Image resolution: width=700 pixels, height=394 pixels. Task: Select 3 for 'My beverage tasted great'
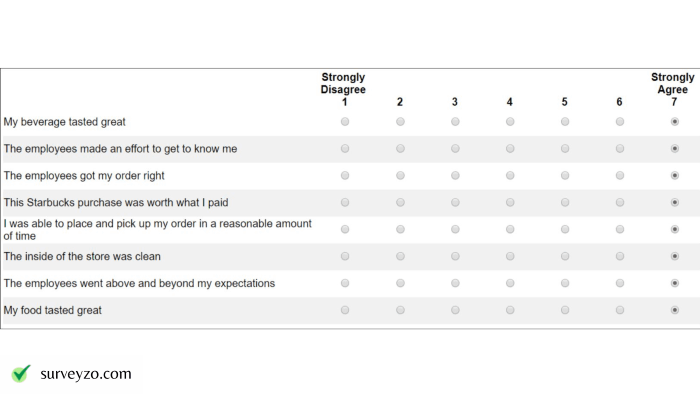tap(455, 121)
